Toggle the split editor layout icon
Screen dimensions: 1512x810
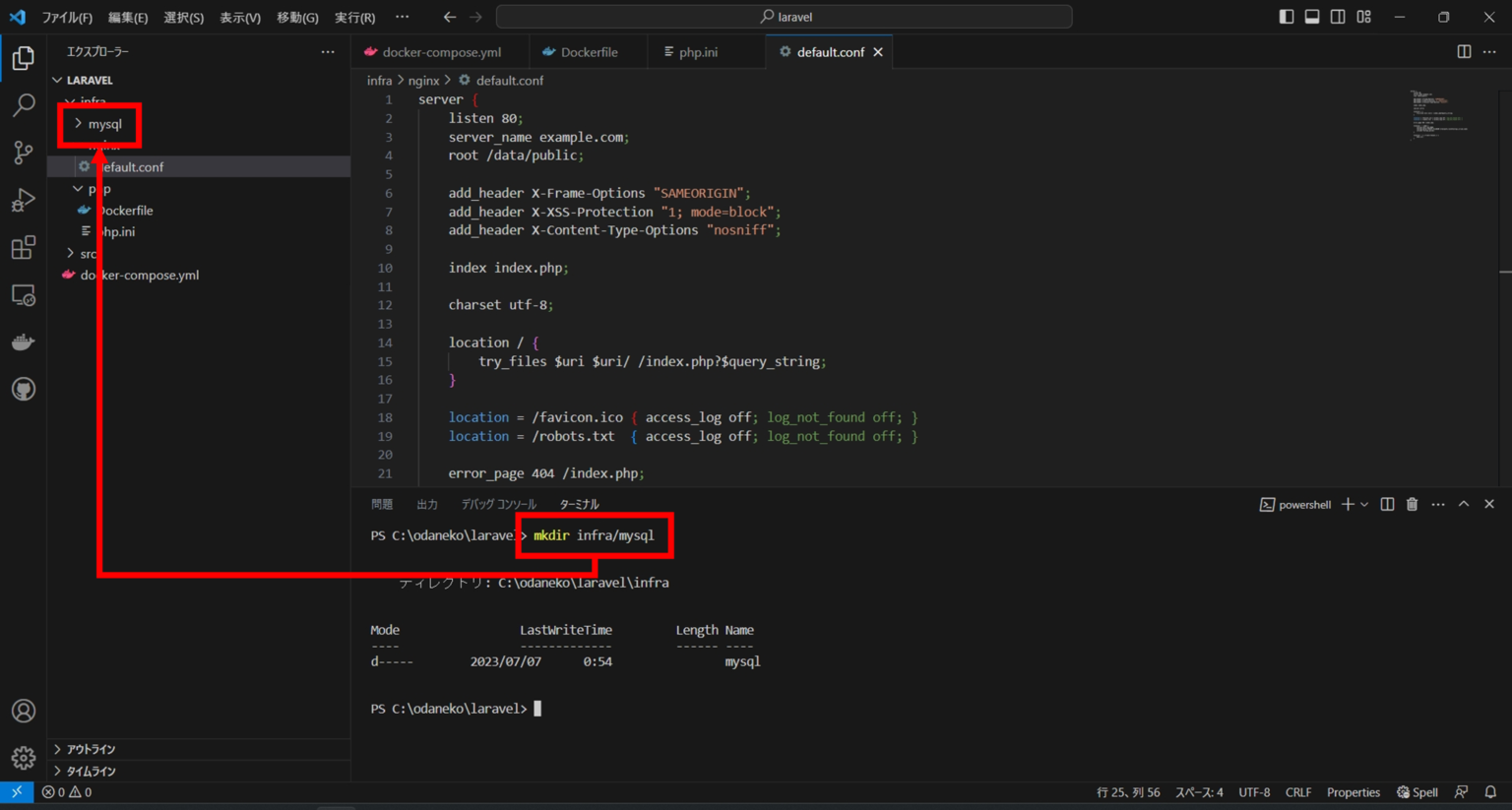coord(1463,51)
